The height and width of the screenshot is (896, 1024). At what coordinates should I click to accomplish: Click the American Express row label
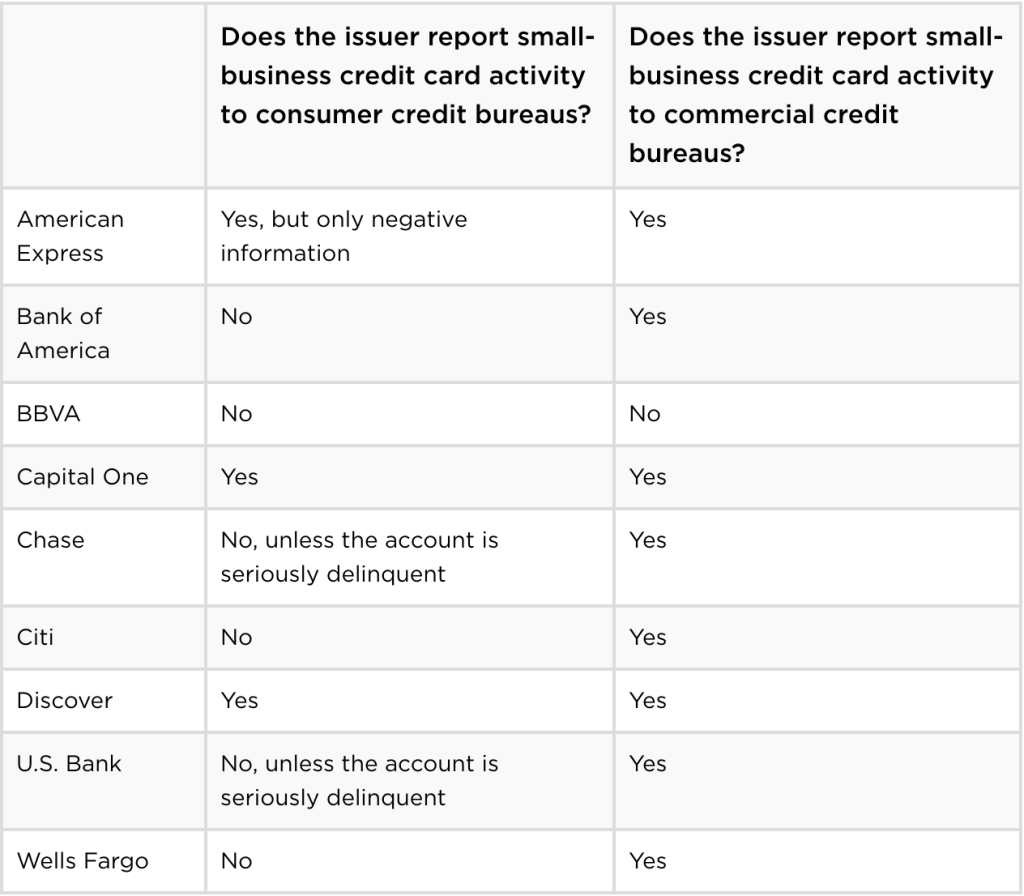click(x=71, y=236)
